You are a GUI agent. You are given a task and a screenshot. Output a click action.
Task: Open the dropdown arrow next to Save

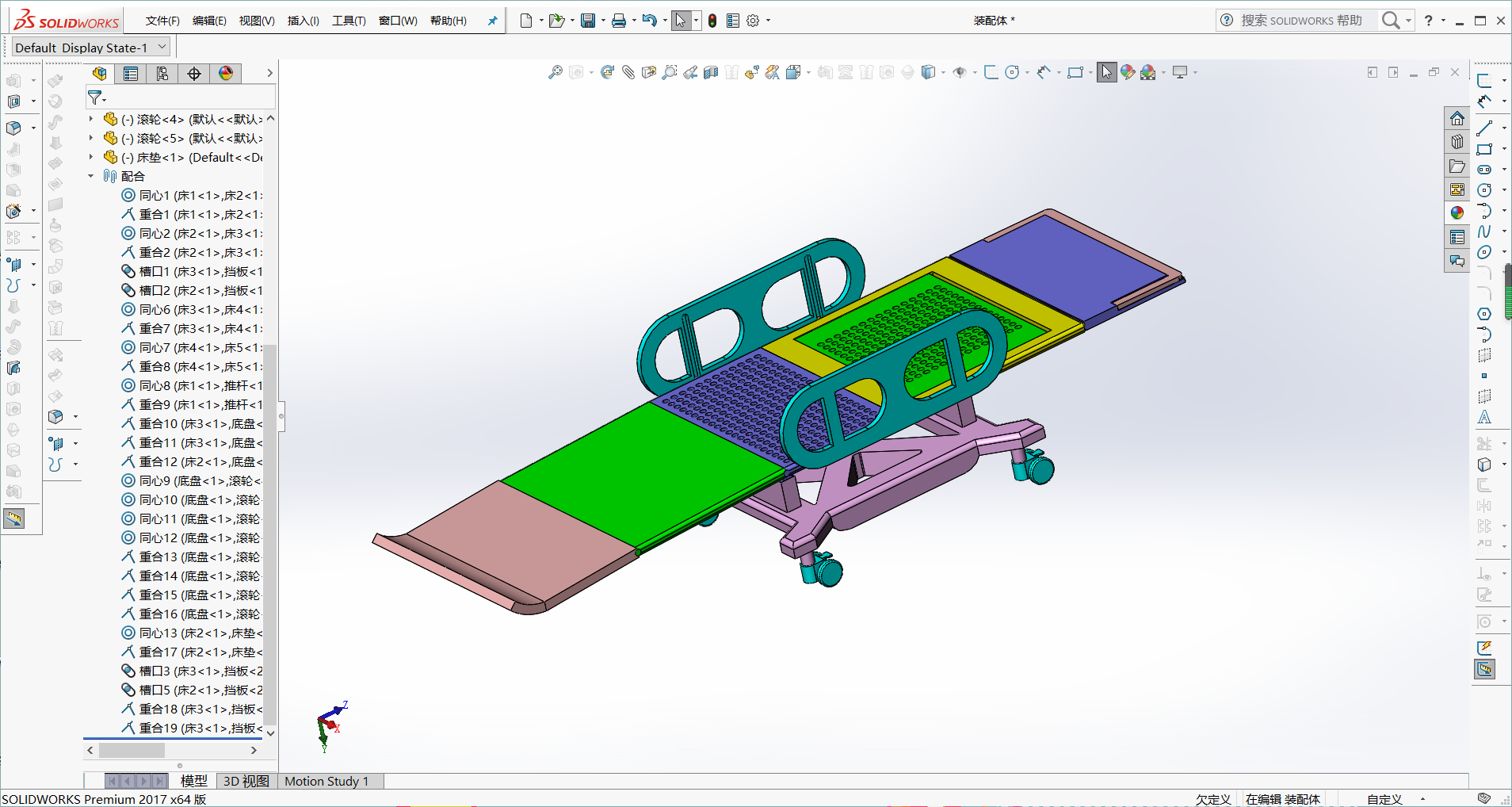[603, 21]
